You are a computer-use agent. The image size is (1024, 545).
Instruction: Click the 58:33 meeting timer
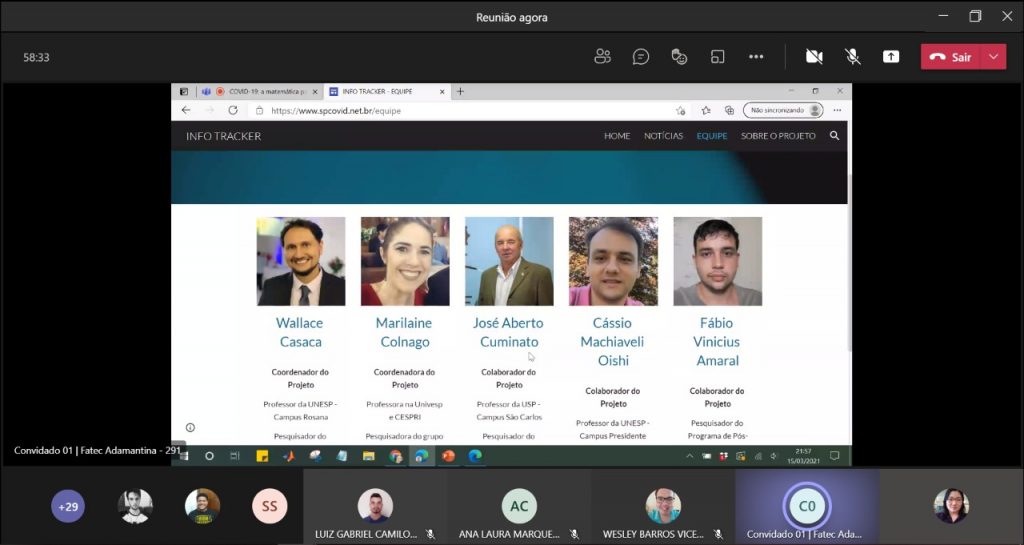point(37,57)
